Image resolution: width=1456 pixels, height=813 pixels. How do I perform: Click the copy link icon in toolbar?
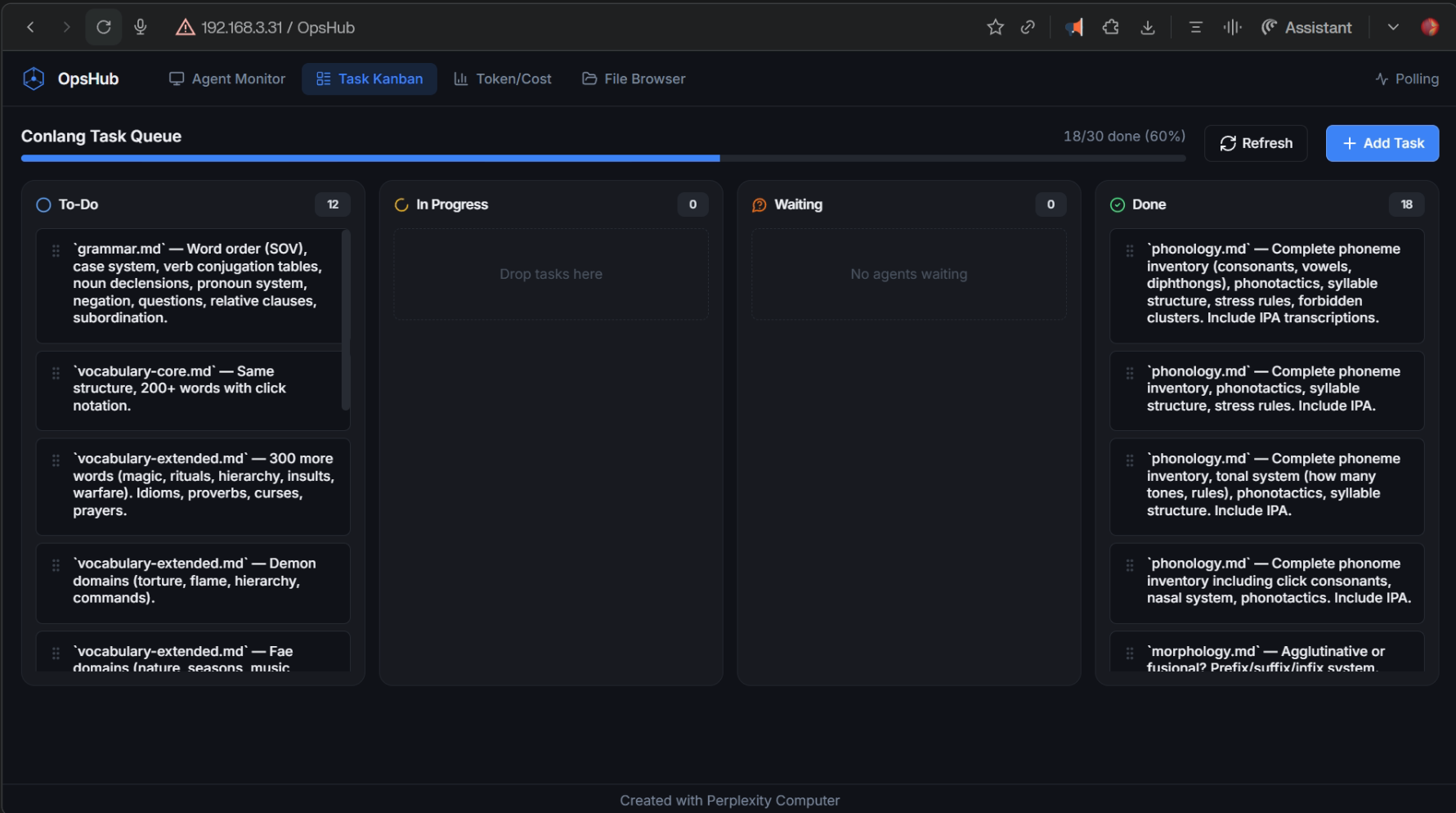point(1028,27)
